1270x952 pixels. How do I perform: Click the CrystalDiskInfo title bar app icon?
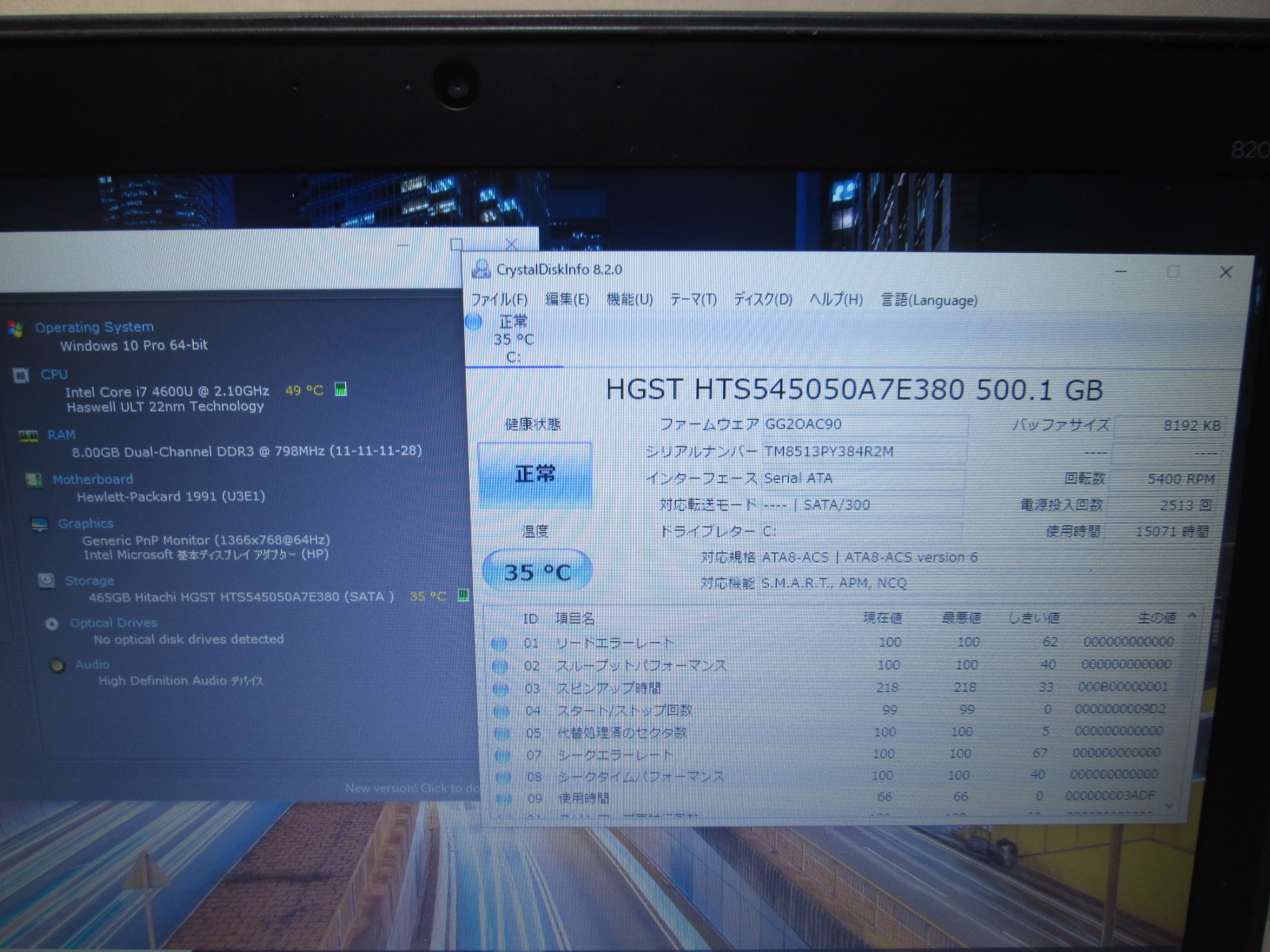click(481, 270)
